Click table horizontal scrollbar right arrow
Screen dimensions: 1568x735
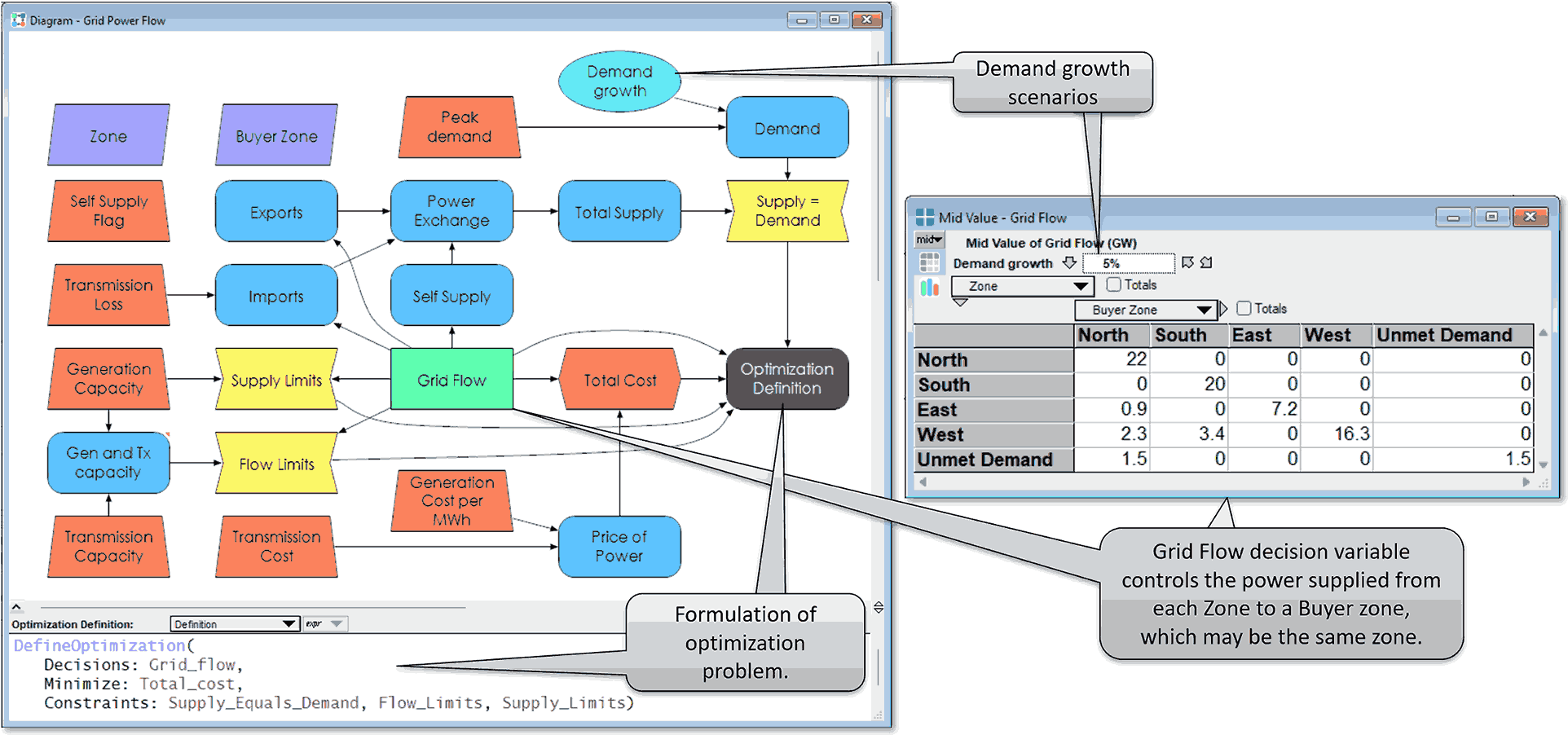1526,482
